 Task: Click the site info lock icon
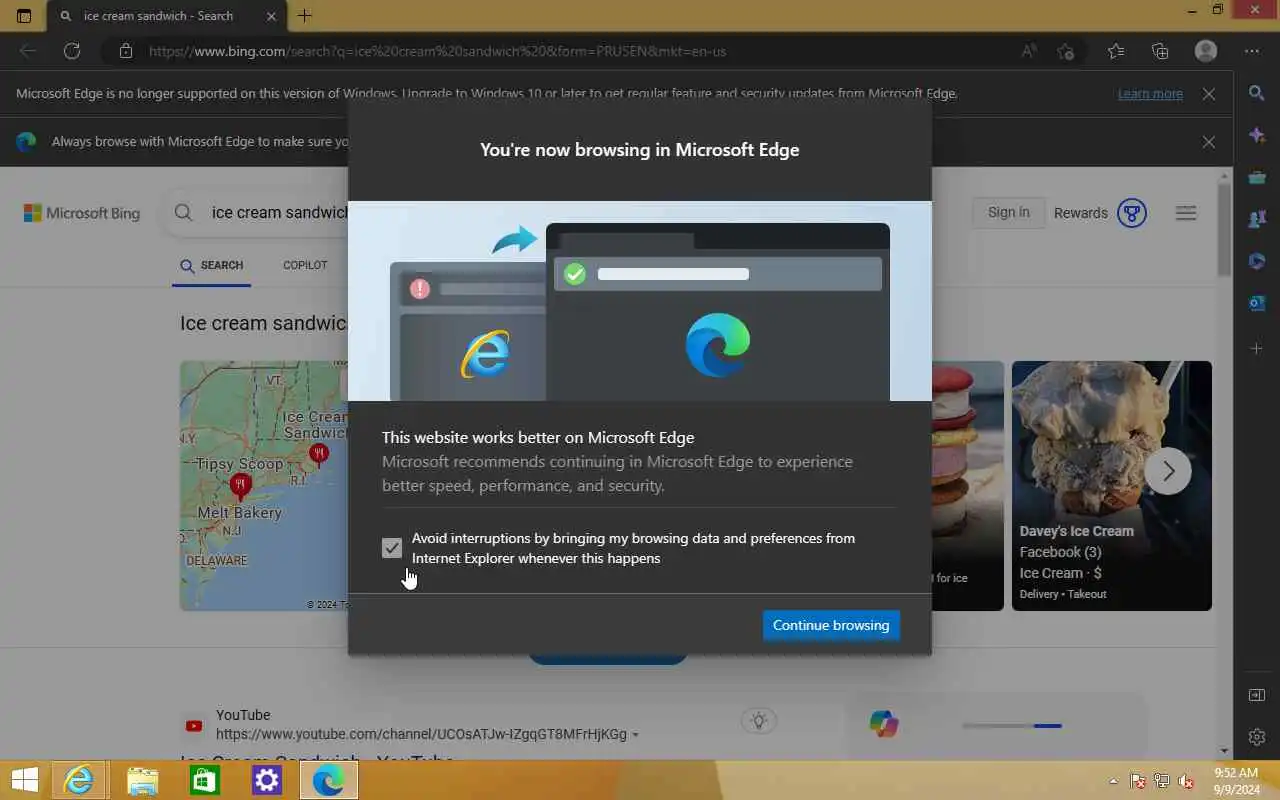124,51
